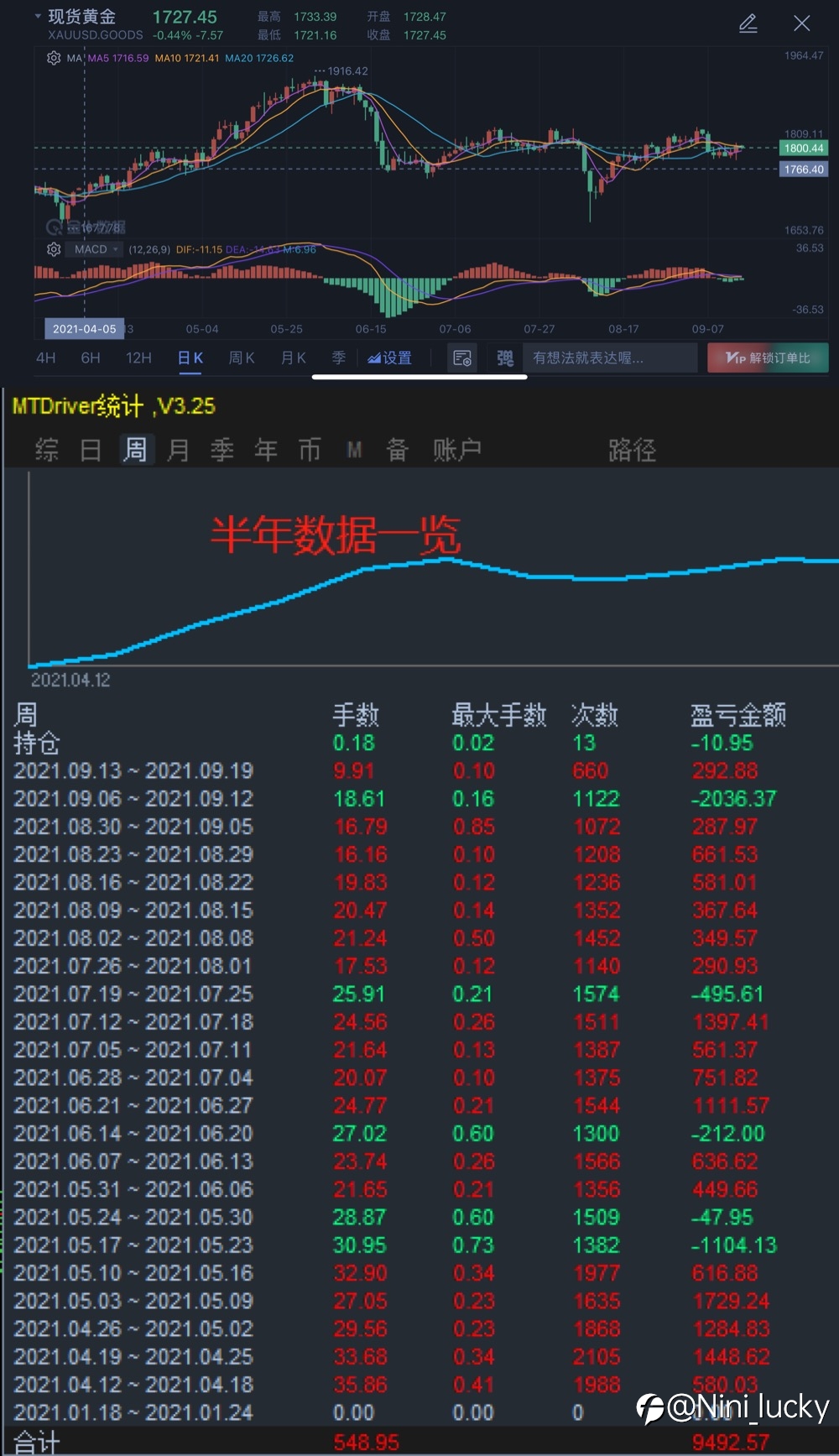
Task: Select the 2021.04.12 chart start date
Action: pos(70,680)
